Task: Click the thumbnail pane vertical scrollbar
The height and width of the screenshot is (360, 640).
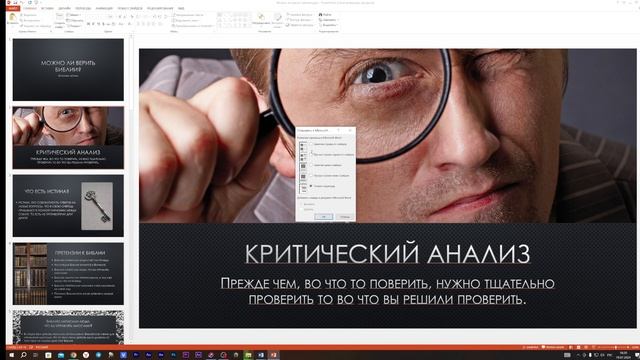Action: [x=131, y=188]
